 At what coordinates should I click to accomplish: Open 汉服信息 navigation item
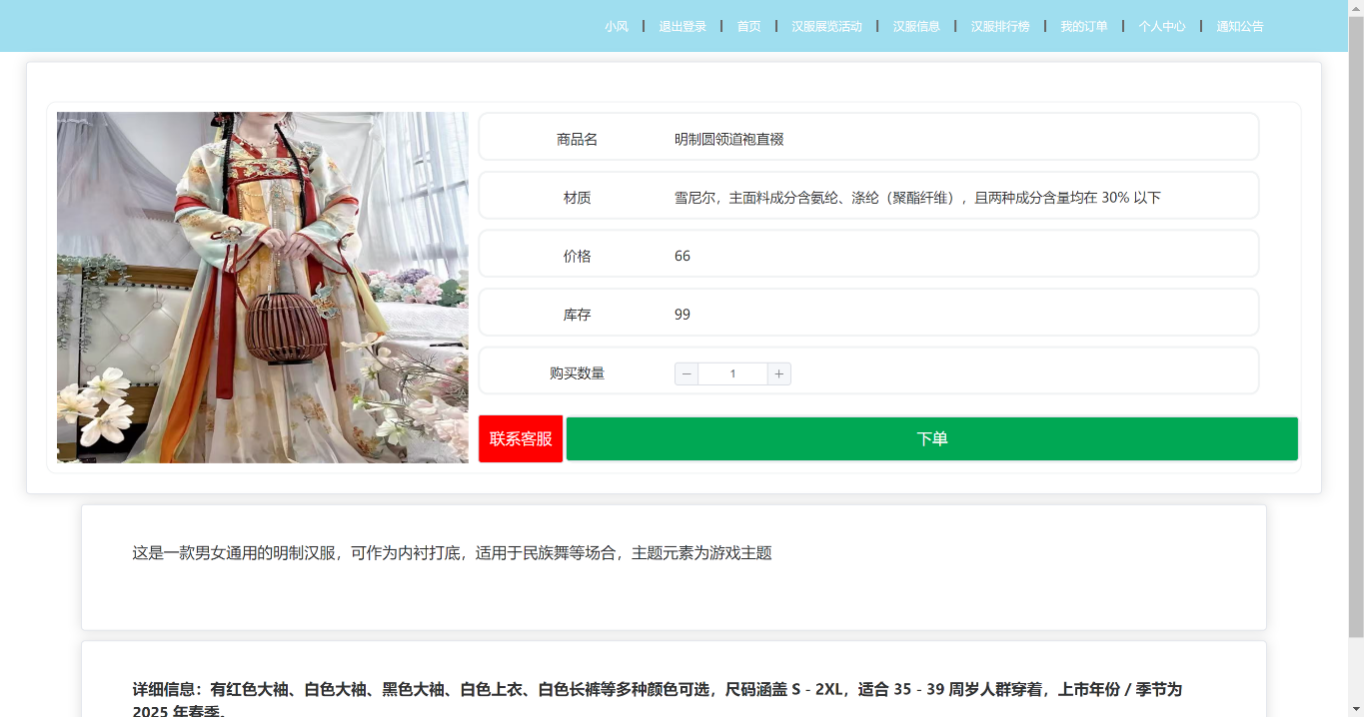click(x=916, y=27)
